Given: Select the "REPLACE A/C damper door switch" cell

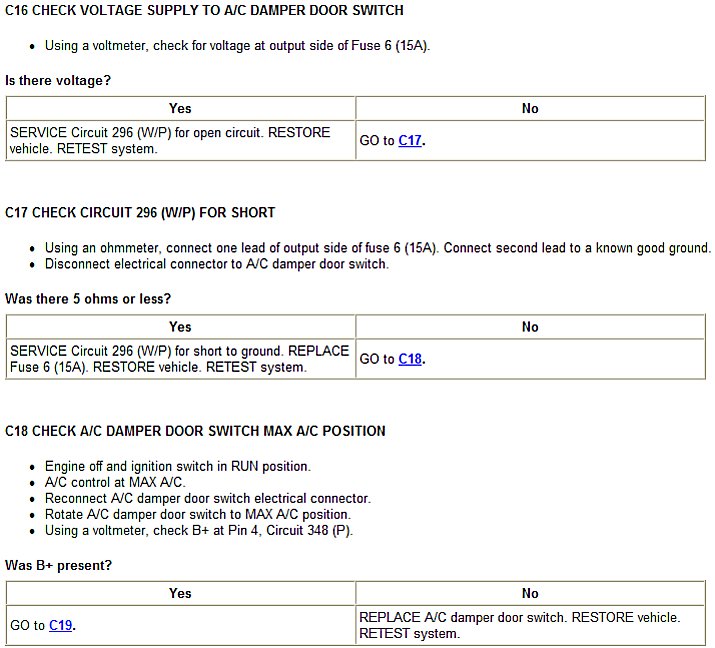Looking at the screenshot, I should tap(519, 626).
